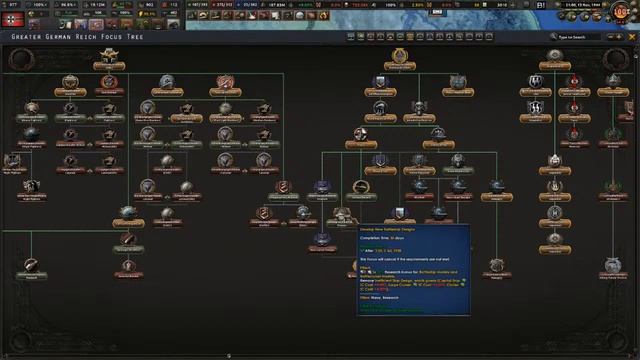Select the gold ring ship silhouette focus
Screen dimensions: 640x360
(361, 190)
